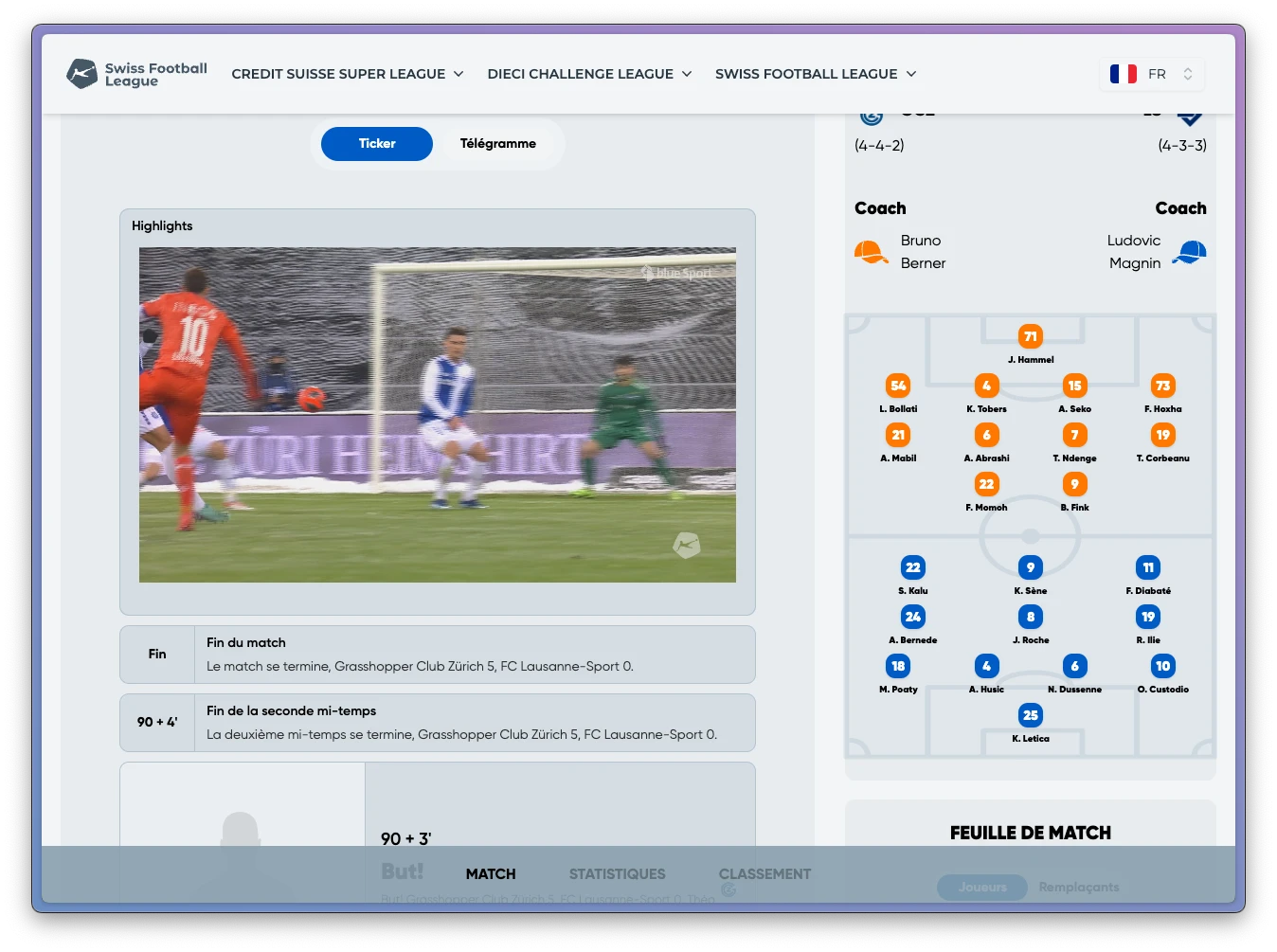
Task: Click the French flag icon
Action: click(x=1124, y=74)
